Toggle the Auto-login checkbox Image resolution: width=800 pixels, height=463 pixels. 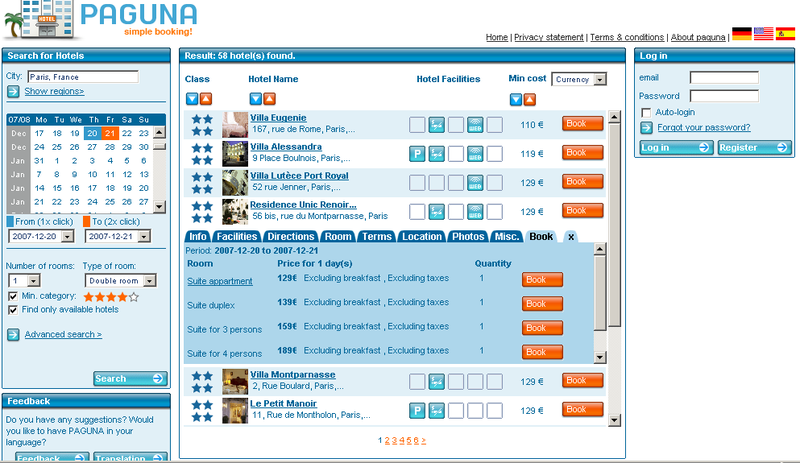point(646,112)
